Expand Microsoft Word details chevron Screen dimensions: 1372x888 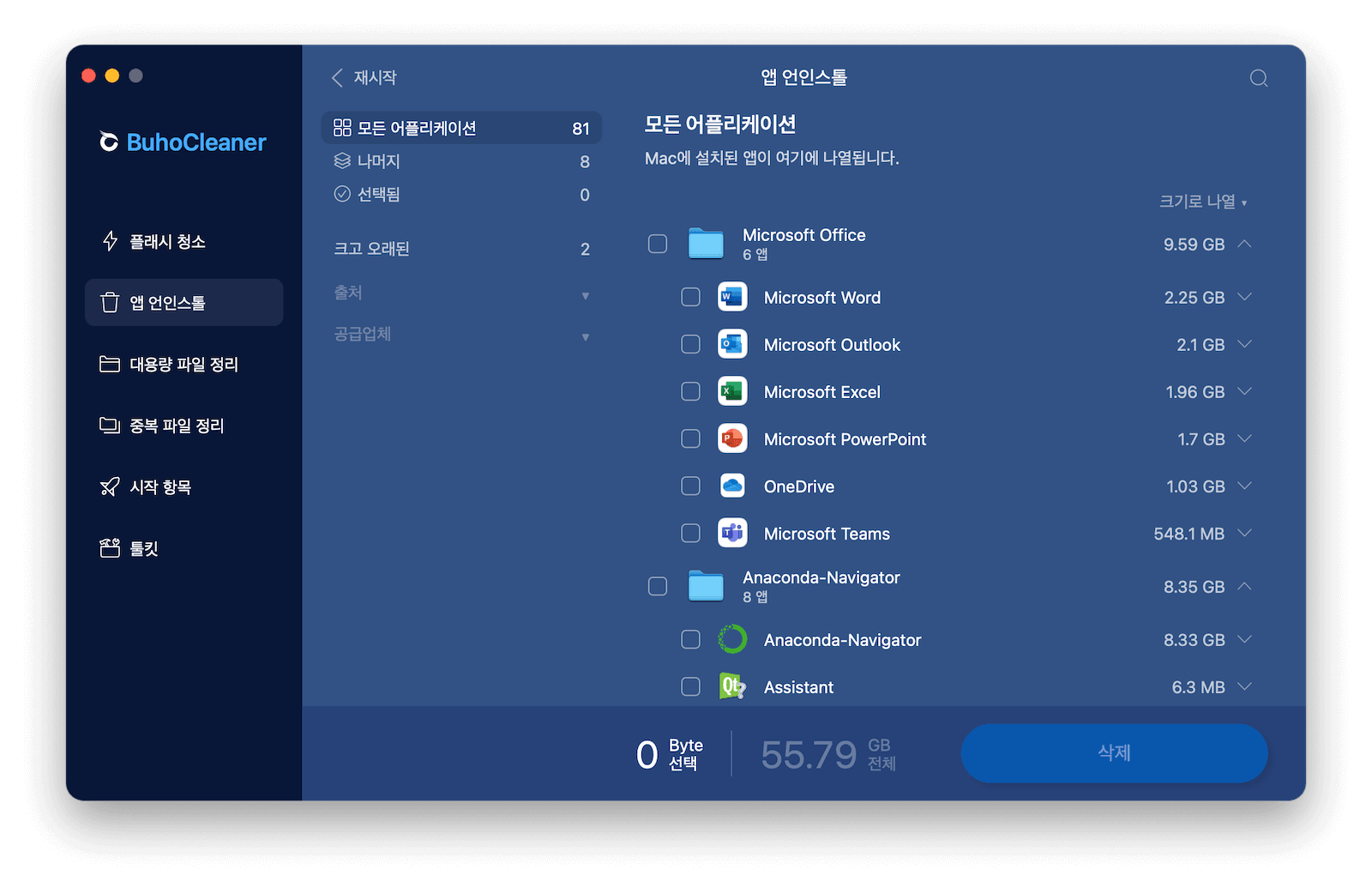click(1245, 297)
